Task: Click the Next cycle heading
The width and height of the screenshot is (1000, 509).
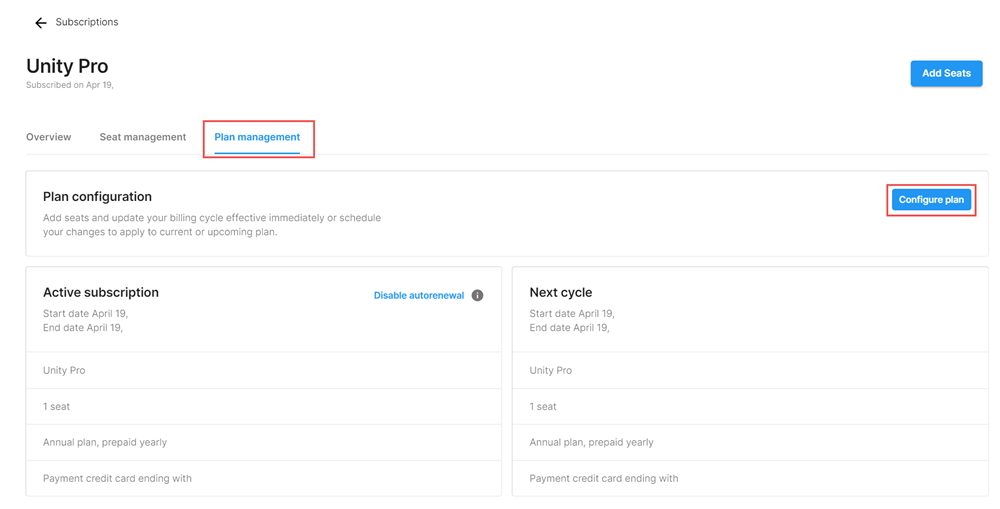Action: pyautogui.click(x=561, y=292)
